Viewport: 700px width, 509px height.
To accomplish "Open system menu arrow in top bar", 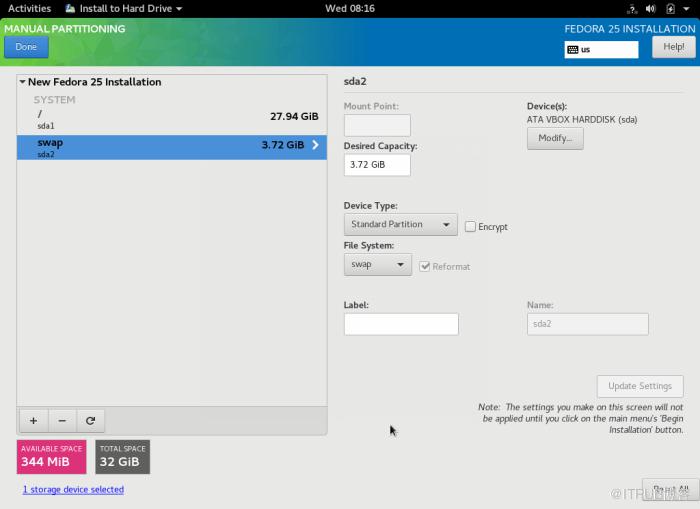I will (x=686, y=8).
